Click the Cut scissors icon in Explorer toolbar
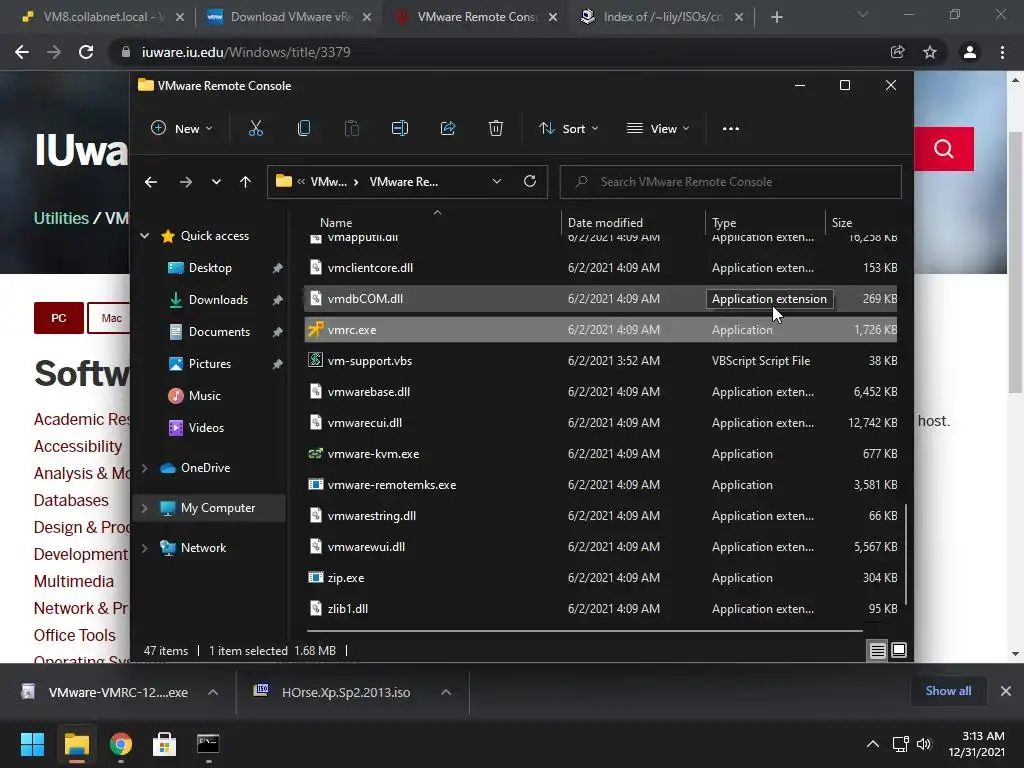The image size is (1024, 768). pos(255,129)
